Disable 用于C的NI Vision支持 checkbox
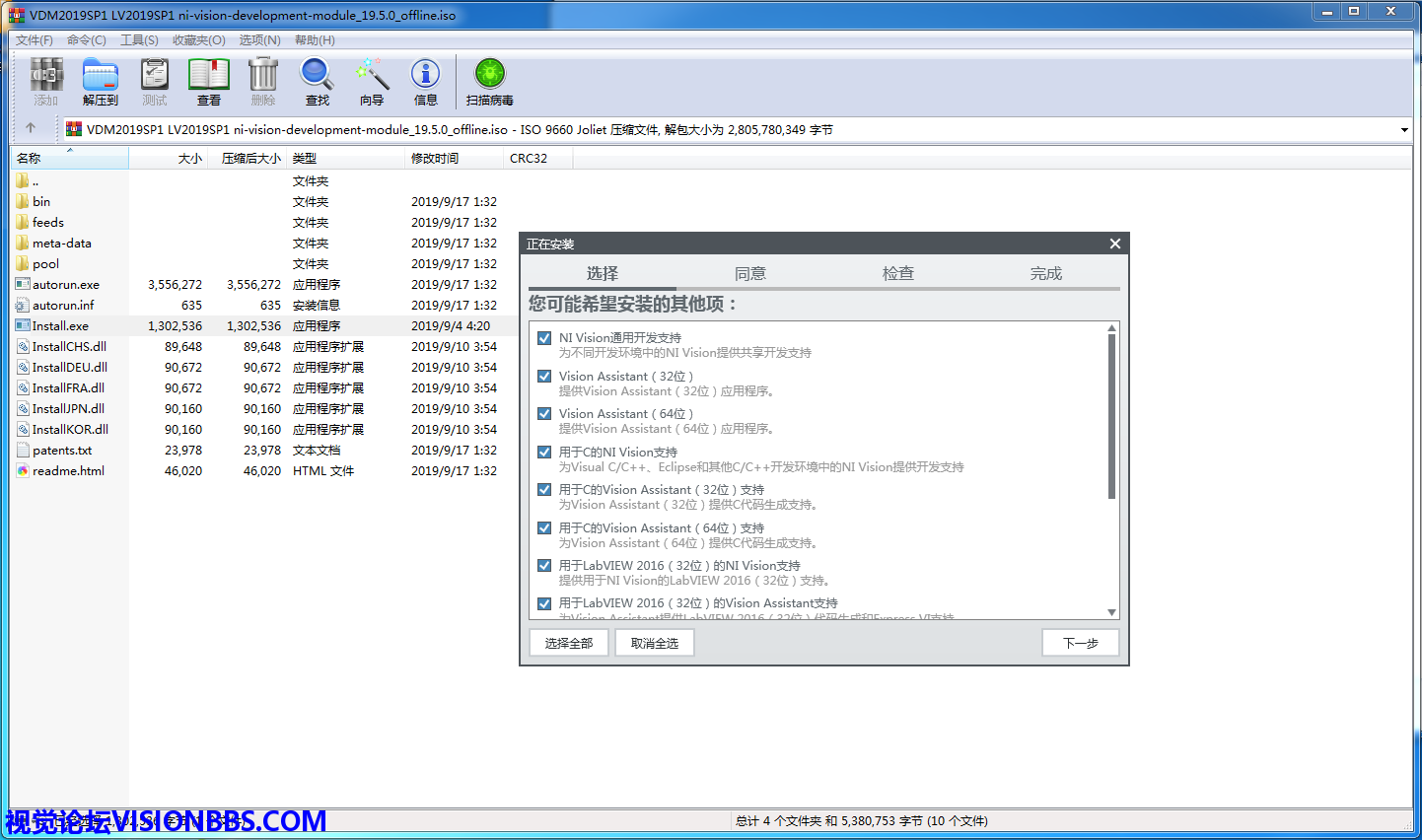1422x840 pixels. [x=544, y=452]
